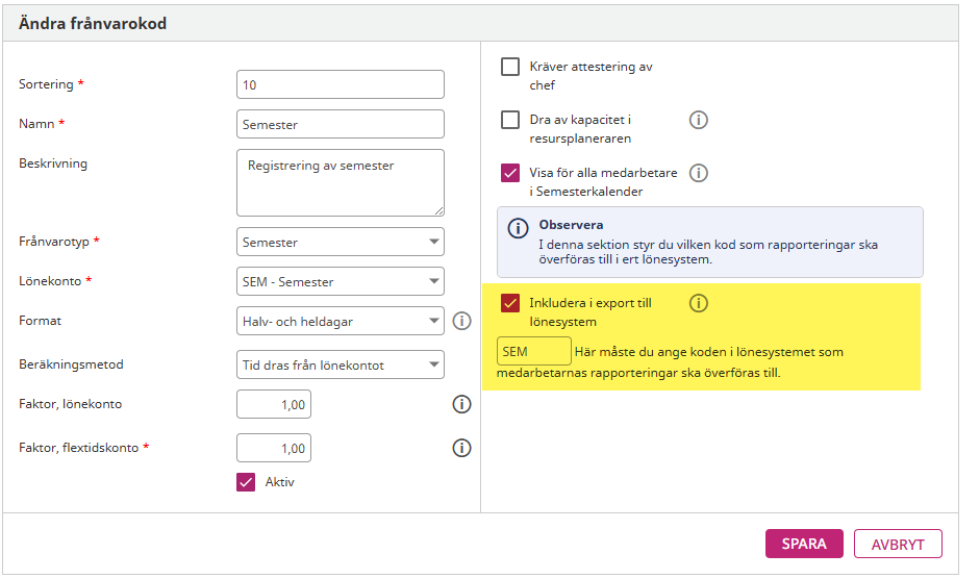Image resolution: width=963 pixels, height=579 pixels.
Task: Open the Format dropdown showing Halv- och heldagar
Action: (338, 321)
